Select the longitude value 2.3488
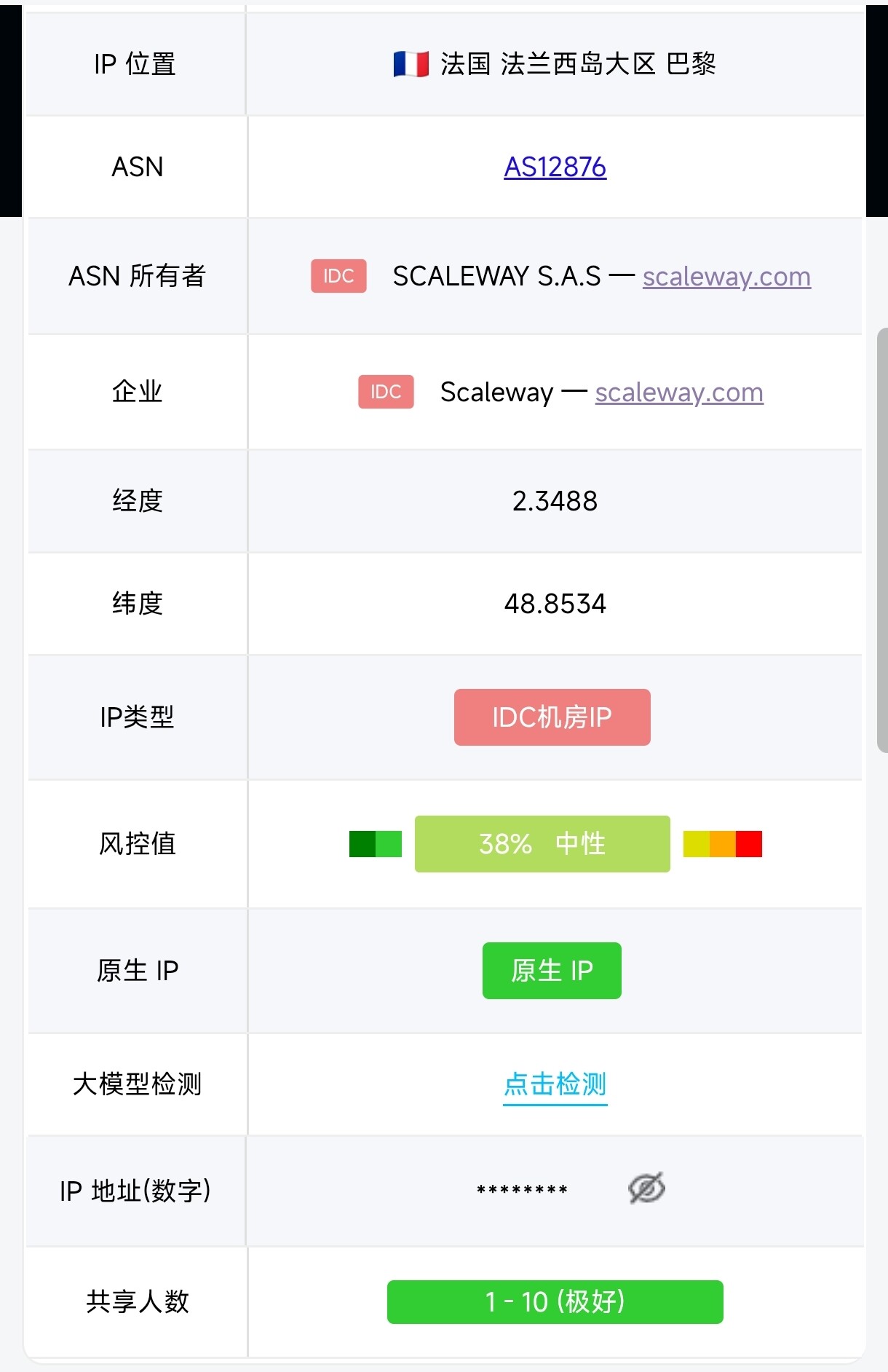888x1372 pixels. click(x=555, y=501)
